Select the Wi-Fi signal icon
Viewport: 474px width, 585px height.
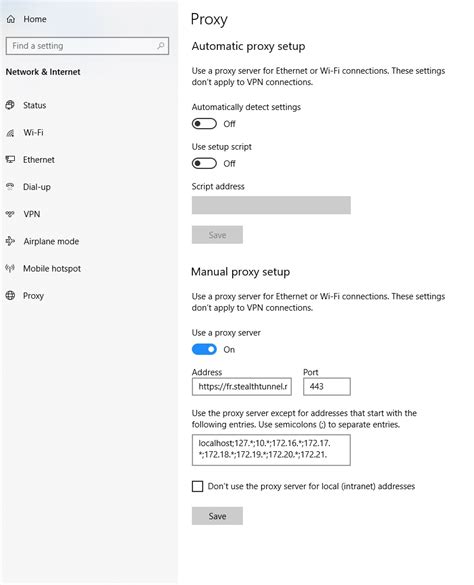click(10, 132)
